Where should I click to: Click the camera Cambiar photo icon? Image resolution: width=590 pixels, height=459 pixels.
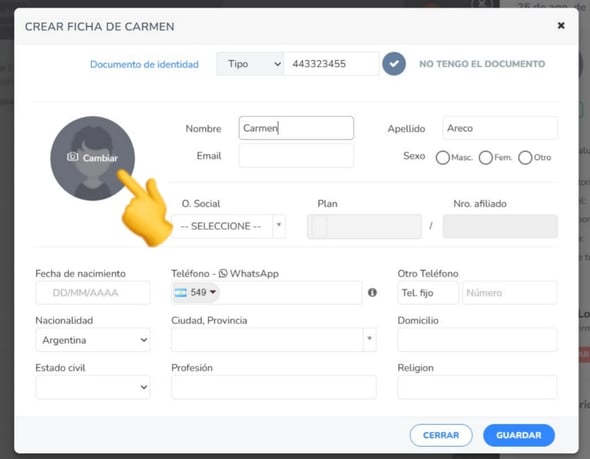(72, 157)
